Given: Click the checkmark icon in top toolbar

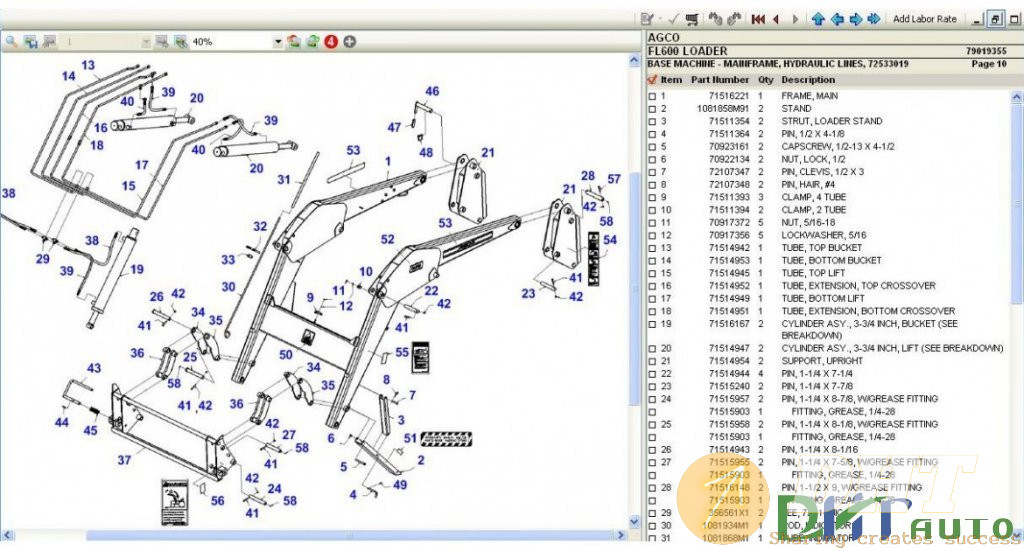Looking at the screenshot, I should tap(674, 19).
